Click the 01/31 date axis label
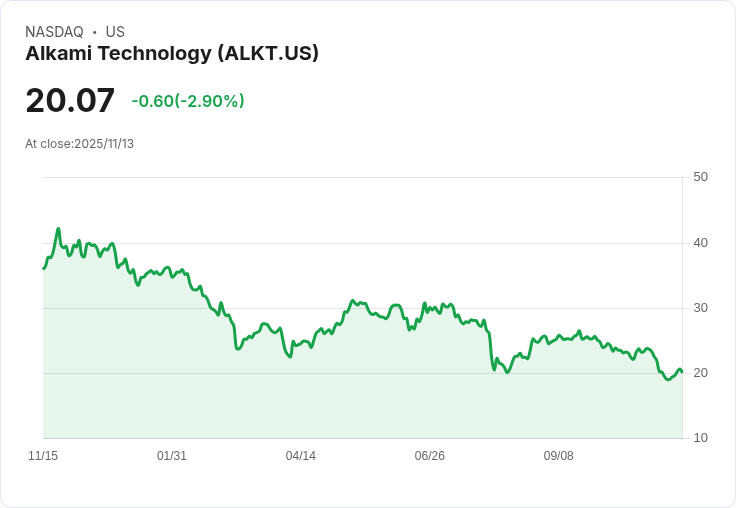The width and height of the screenshot is (736, 508). coord(172,455)
